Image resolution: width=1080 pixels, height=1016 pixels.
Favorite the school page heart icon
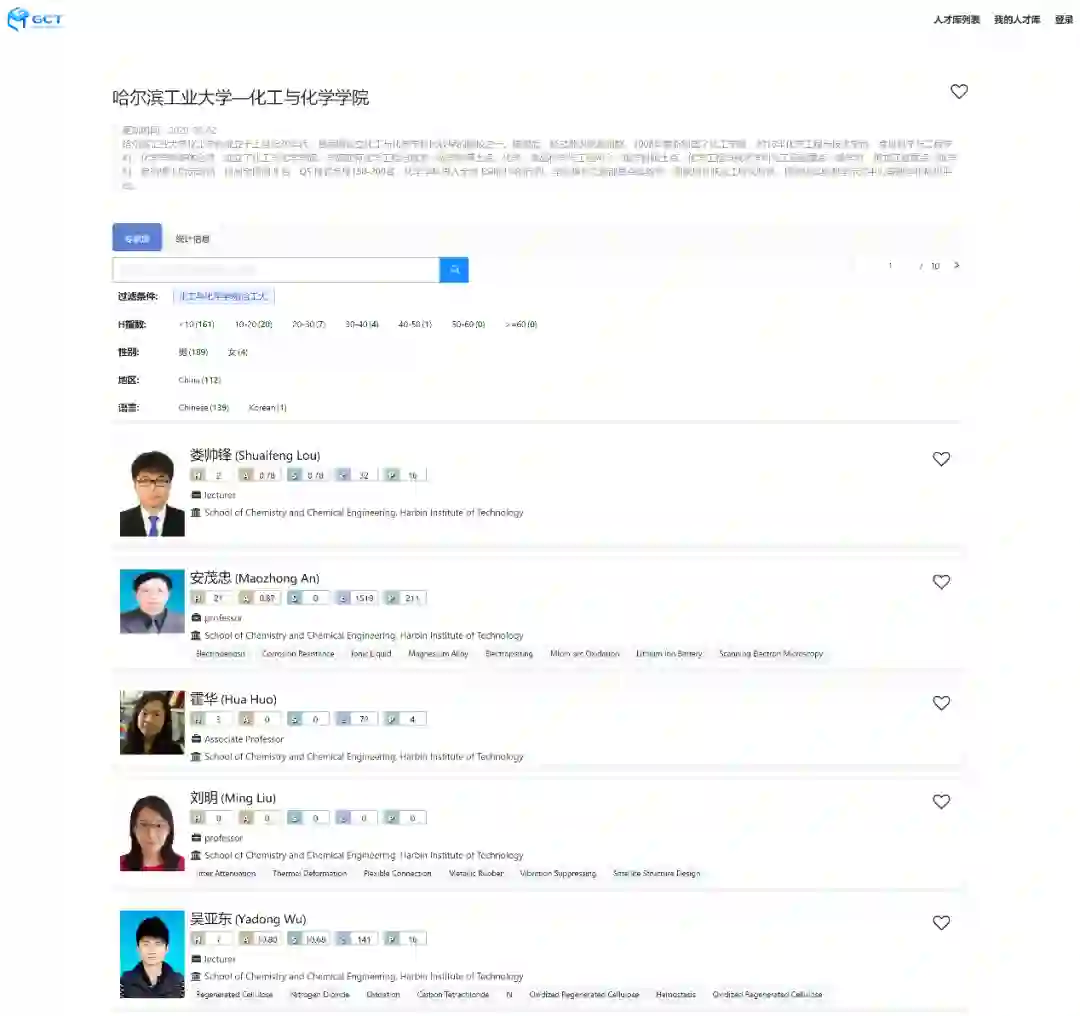[959, 91]
